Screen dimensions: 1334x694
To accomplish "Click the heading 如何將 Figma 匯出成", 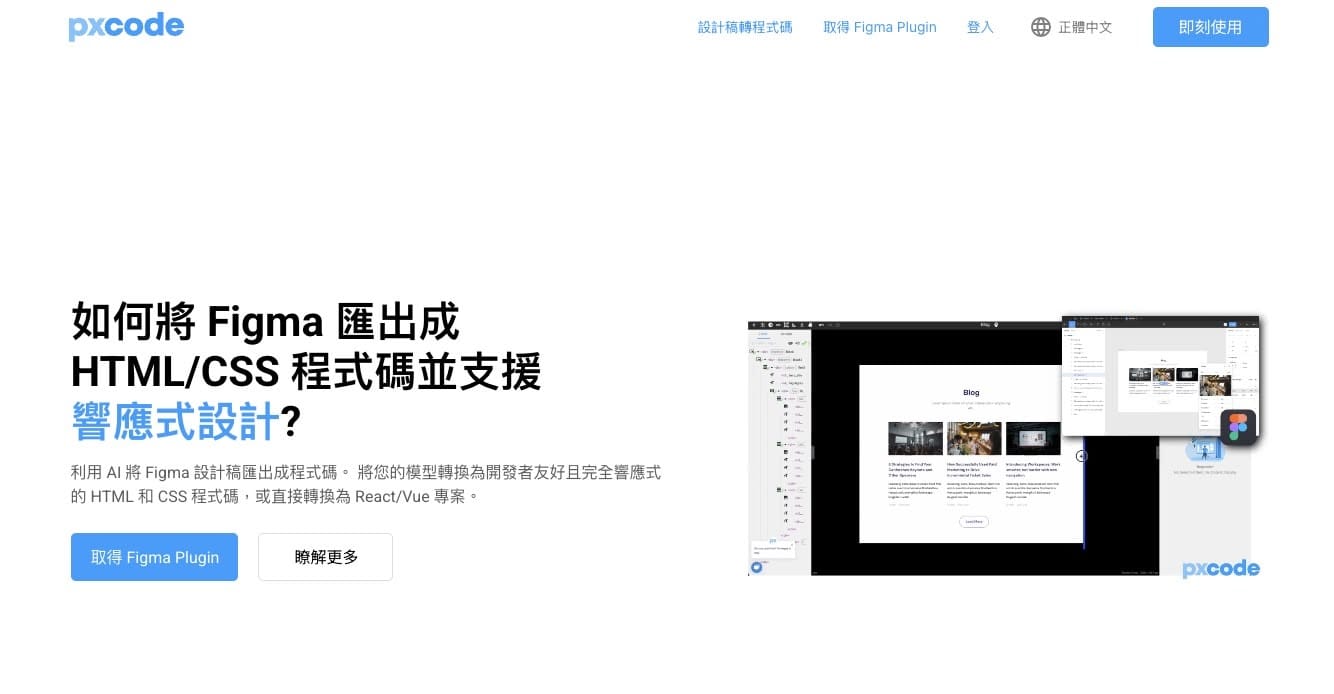I will pyautogui.click(x=265, y=323).
